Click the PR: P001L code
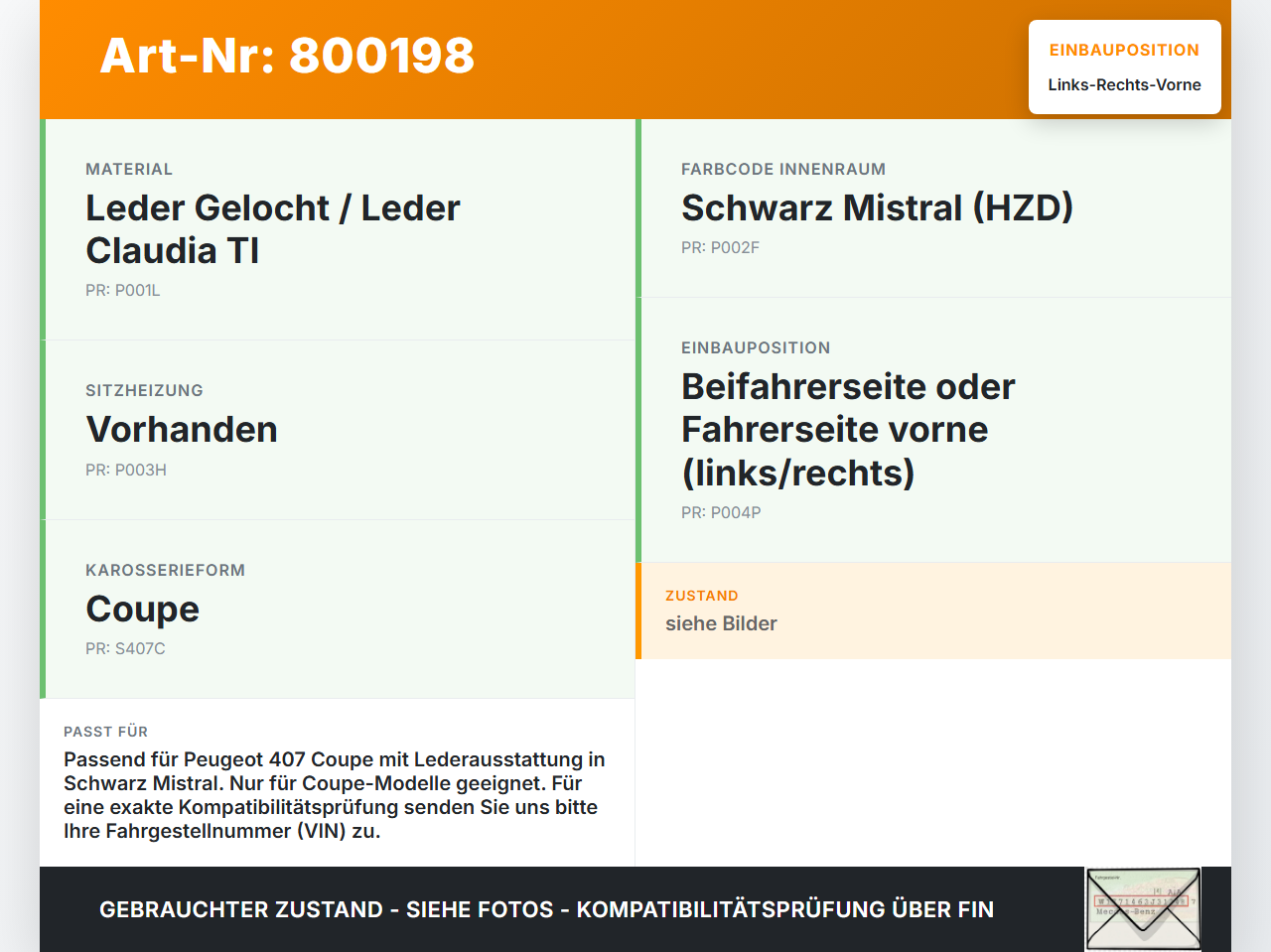The width and height of the screenshot is (1271, 952). 123,291
